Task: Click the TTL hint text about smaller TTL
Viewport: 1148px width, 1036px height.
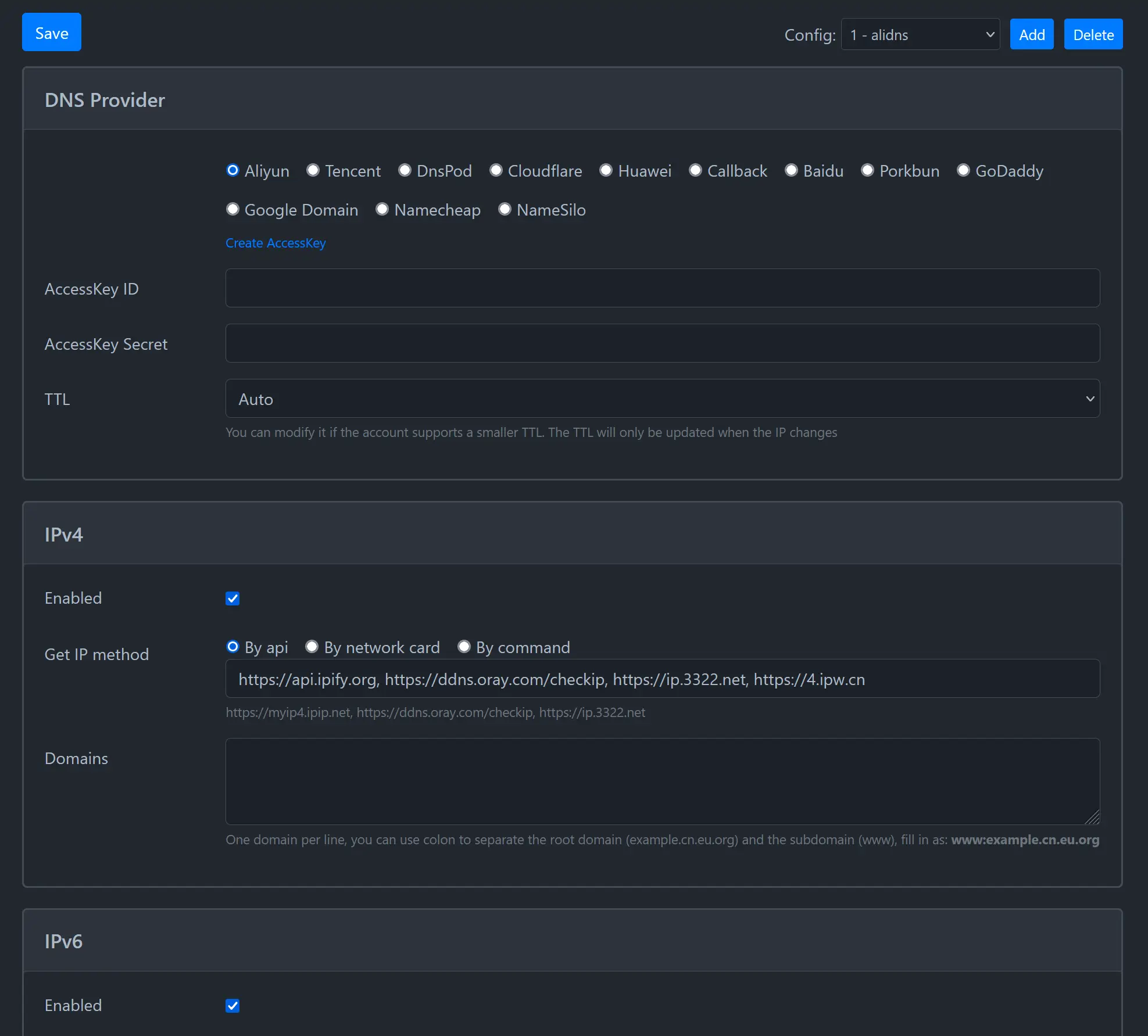Action: tap(531, 432)
